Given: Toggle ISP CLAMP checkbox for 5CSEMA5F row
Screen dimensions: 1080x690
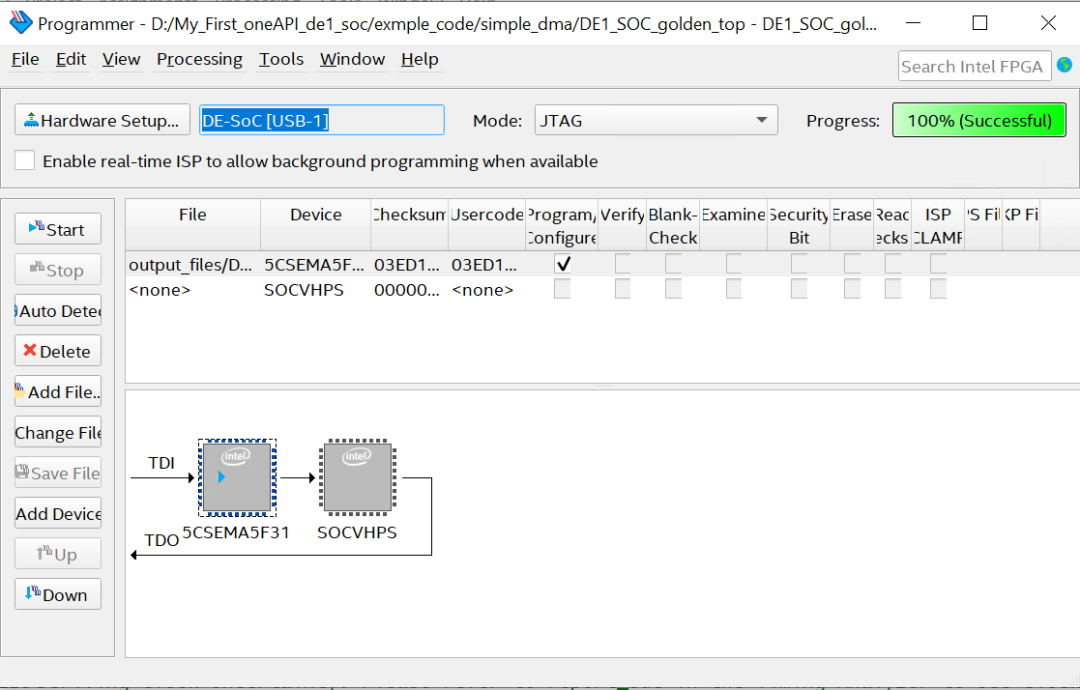Looking at the screenshot, I should (938, 264).
